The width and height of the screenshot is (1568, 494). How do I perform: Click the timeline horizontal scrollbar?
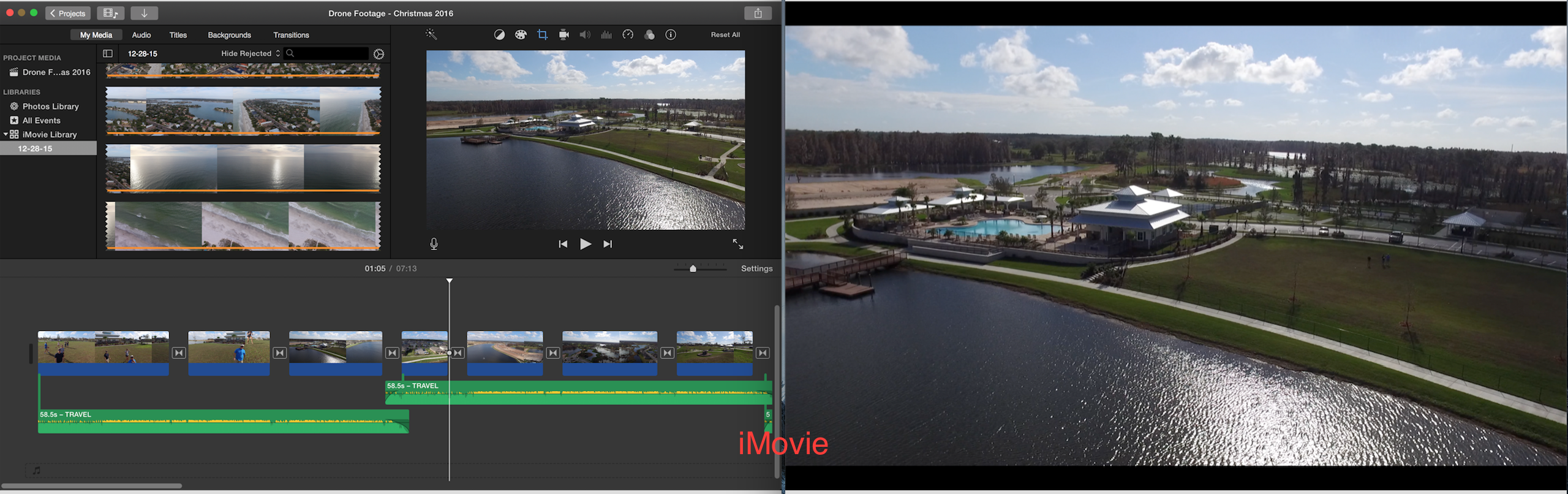[x=91, y=486]
